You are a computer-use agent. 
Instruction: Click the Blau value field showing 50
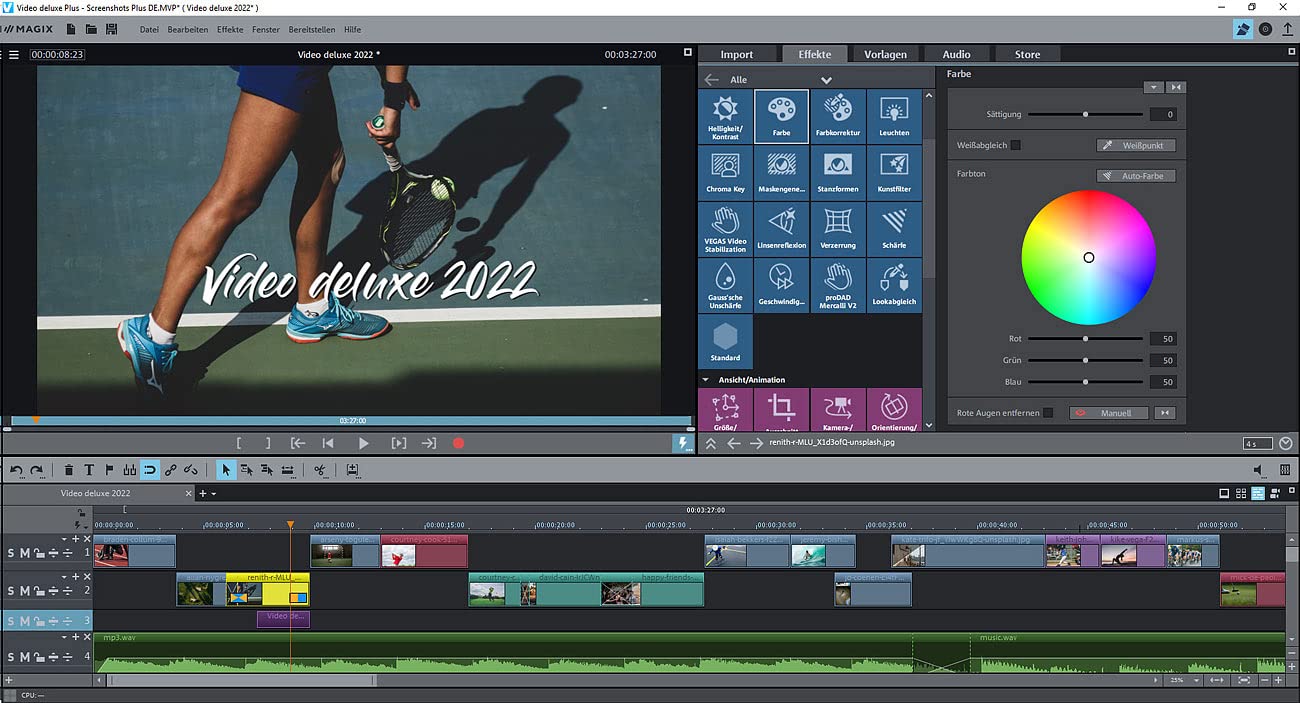click(1162, 382)
